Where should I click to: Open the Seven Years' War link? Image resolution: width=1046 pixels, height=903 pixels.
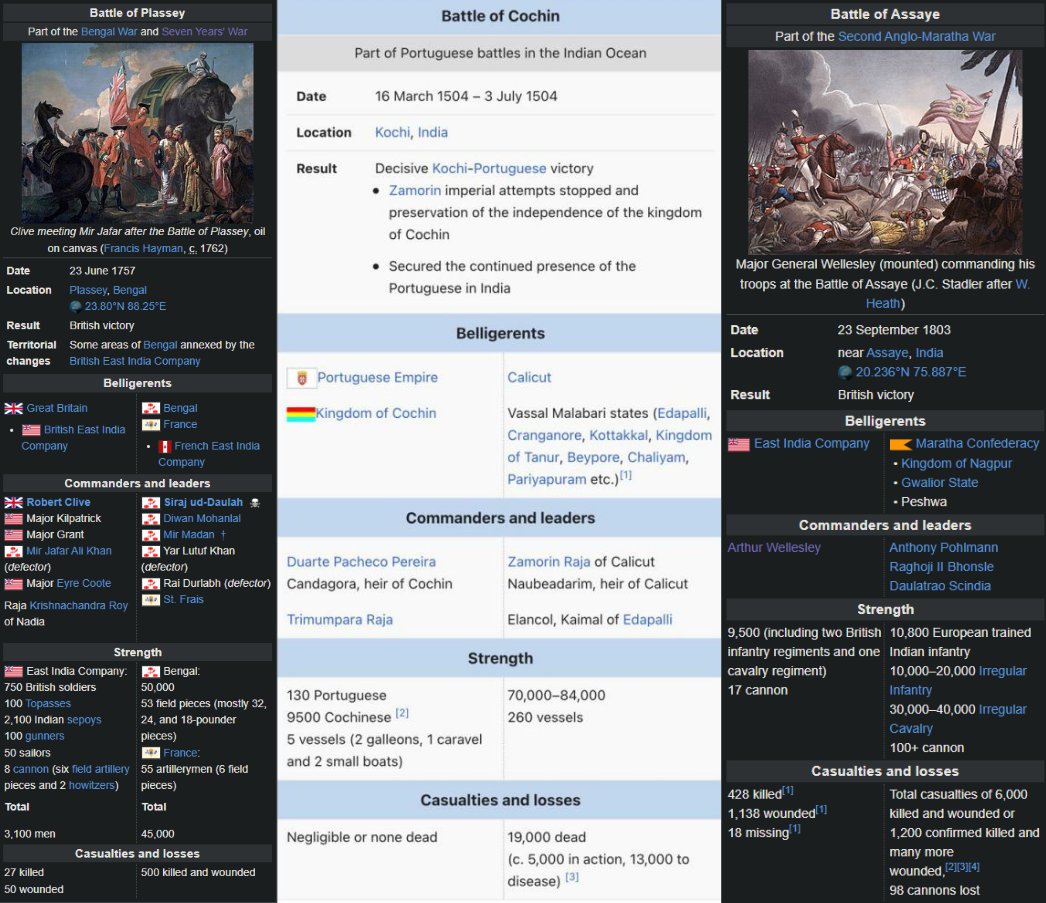[204, 31]
